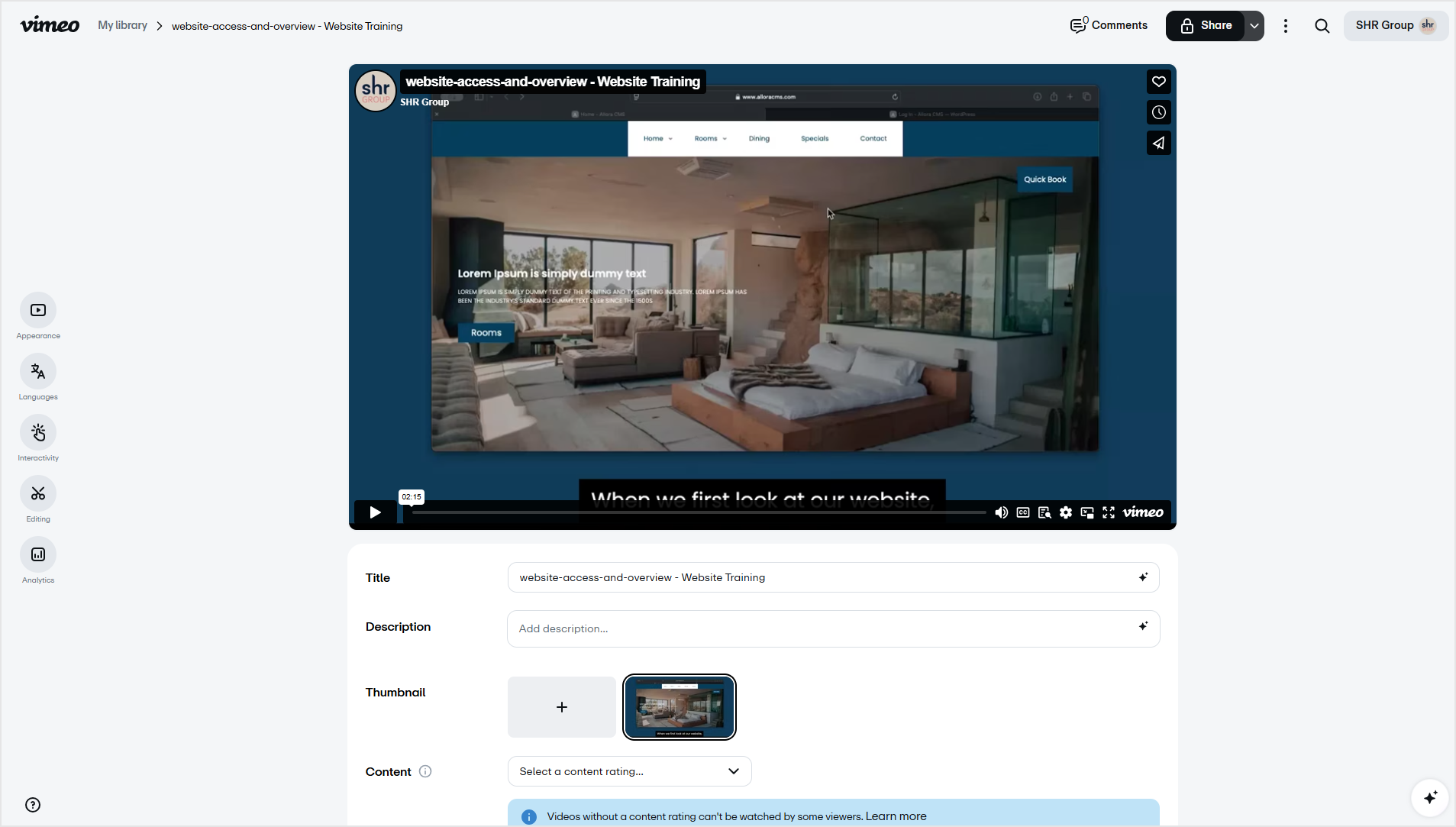Open the Languages panel

(38, 372)
